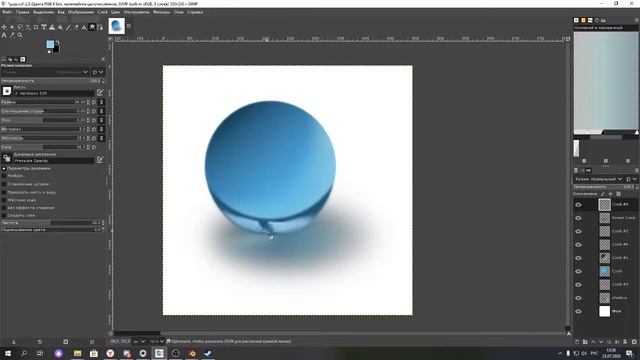Open File Explorer from taskbar

tap(77, 353)
